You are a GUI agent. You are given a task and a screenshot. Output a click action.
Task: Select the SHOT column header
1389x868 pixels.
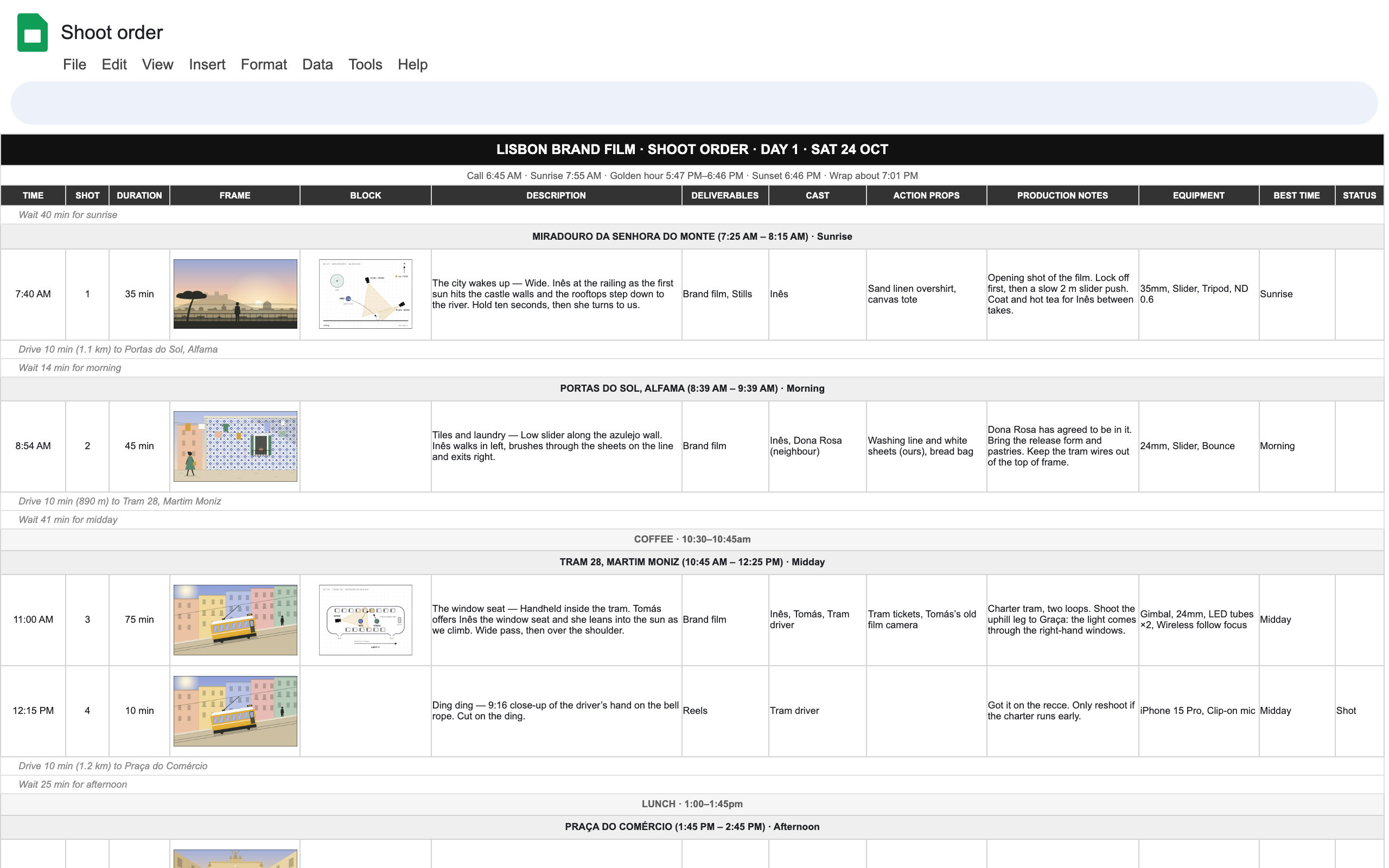coord(87,195)
